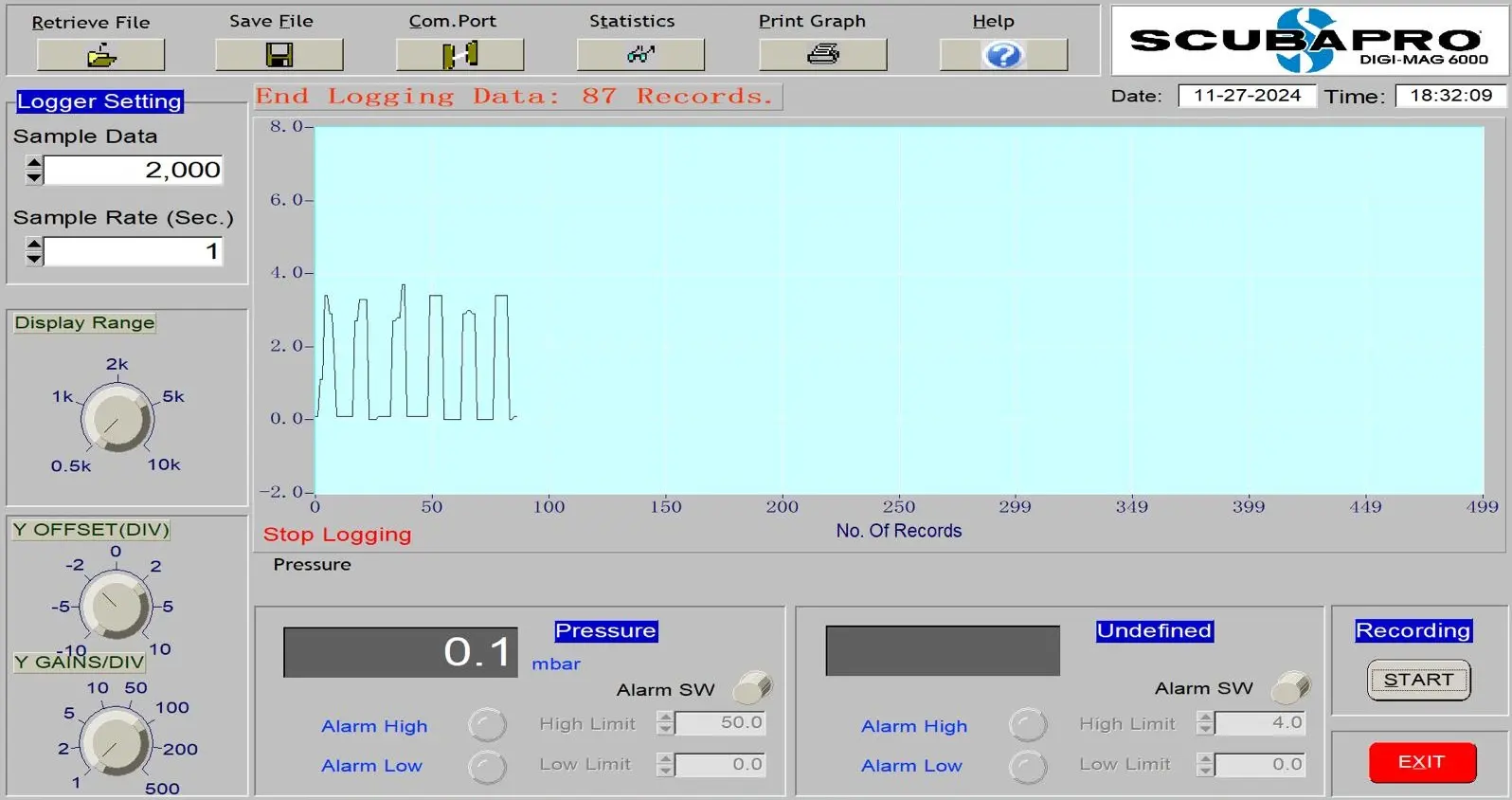Click the Y OFFSET(DIV) dial knob
The image size is (1512, 800).
click(115, 605)
